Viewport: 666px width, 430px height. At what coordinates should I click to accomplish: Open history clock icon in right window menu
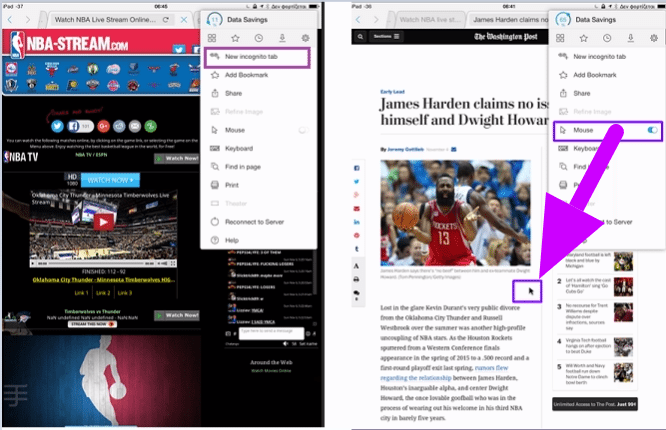[x=607, y=38]
